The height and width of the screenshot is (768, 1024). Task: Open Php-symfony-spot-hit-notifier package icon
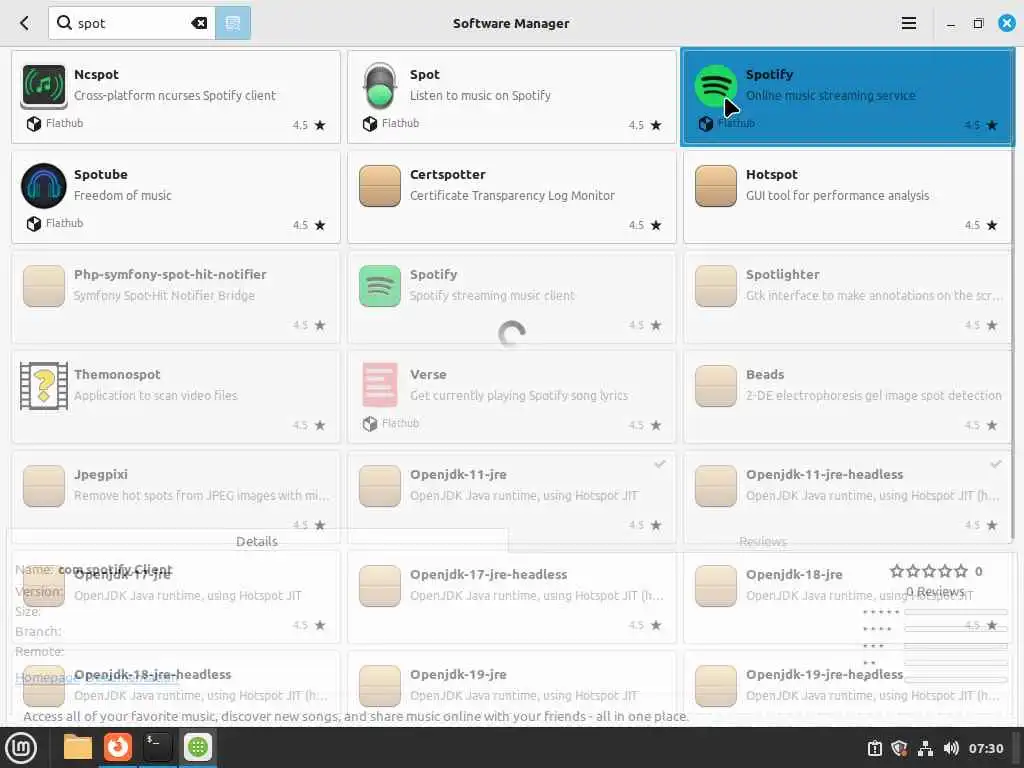pos(44,286)
